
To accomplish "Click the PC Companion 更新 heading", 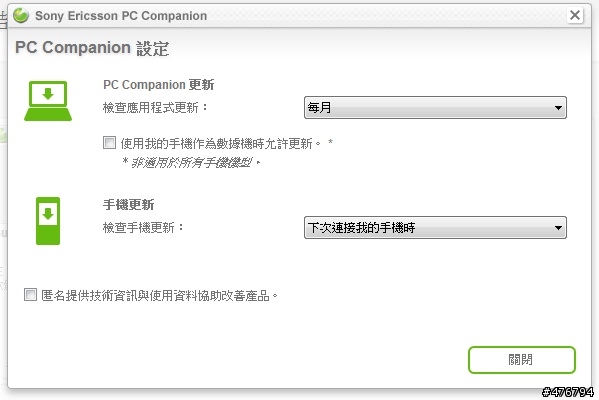I will (159, 84).
